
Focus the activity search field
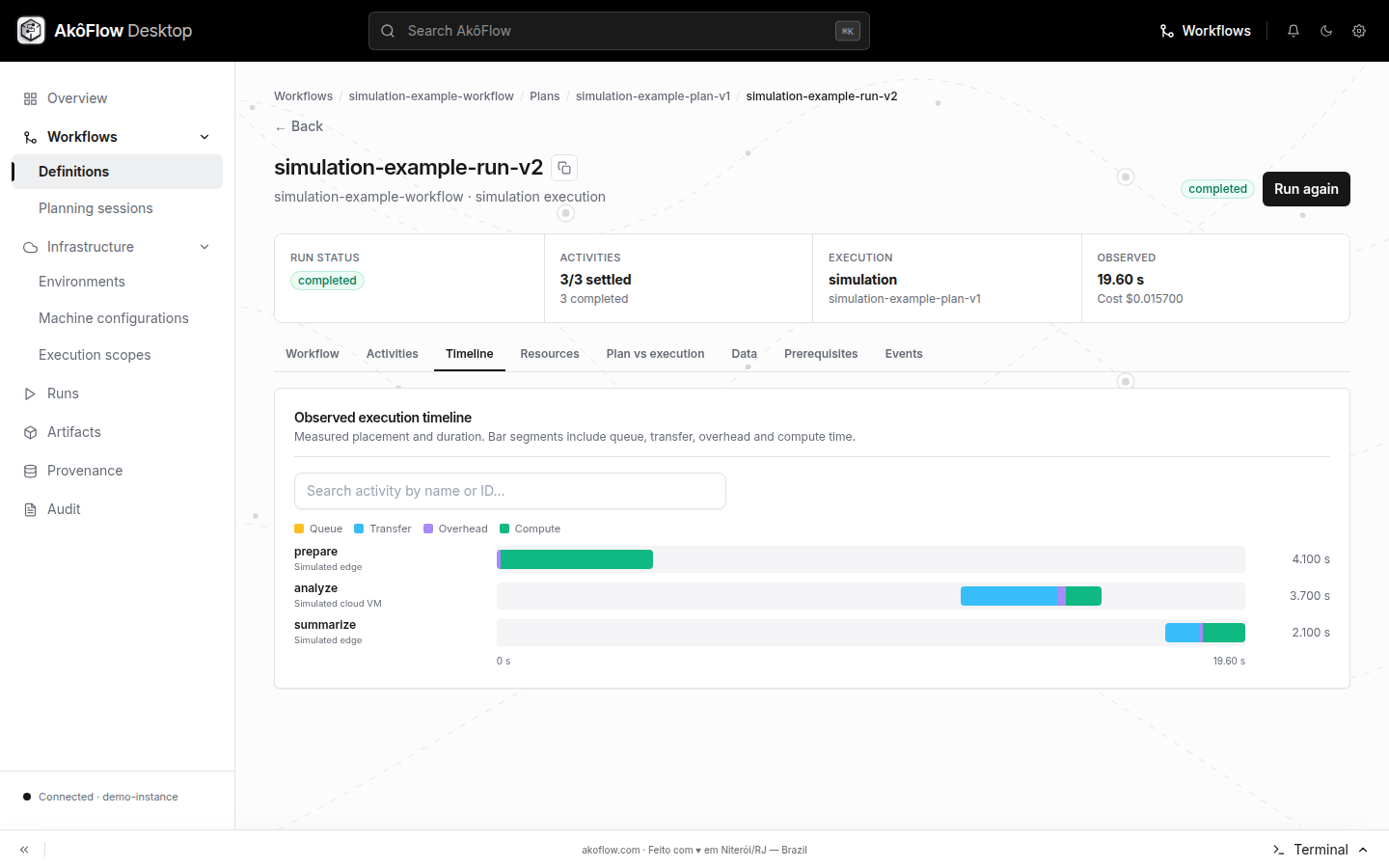tap(510, 491)
